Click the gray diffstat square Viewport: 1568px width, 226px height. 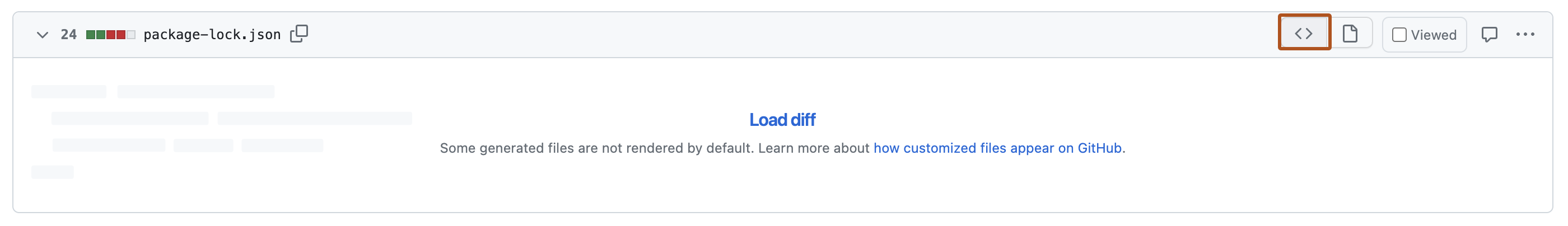131,35
